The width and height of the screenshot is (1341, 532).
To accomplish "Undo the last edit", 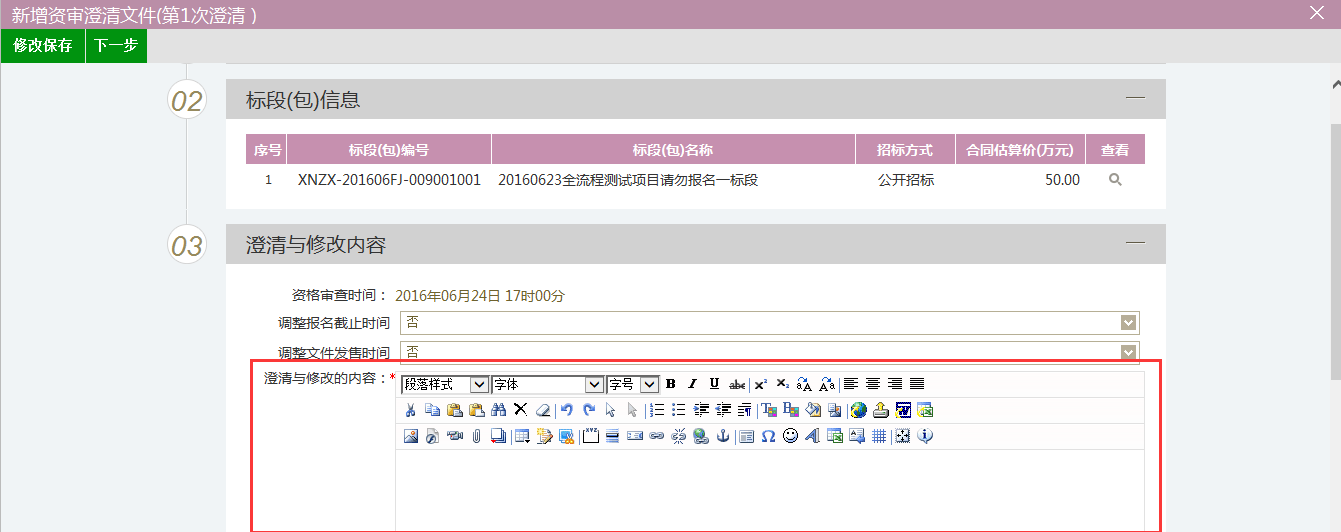I will tap(566, 410).
